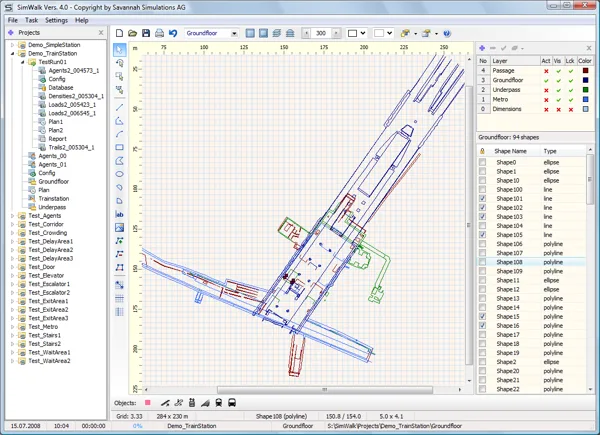Toggle checkbox for Shape105
This screenshot has width=600, height=435.
[482, 235]
